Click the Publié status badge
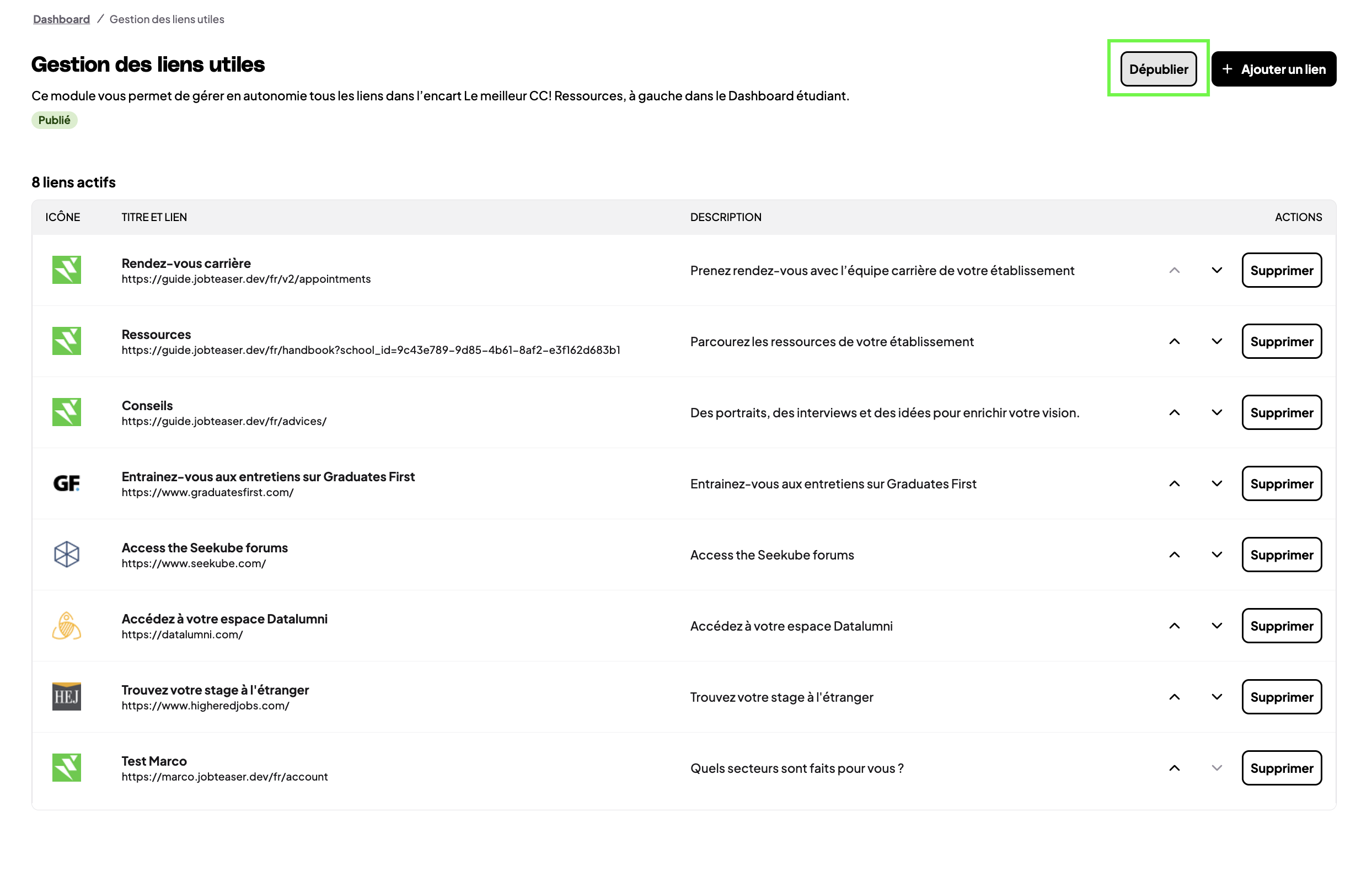1372x893 pixels. coord(54,120)
